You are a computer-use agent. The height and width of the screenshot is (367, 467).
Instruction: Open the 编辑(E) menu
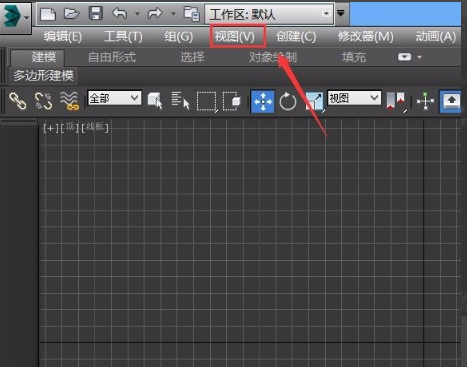pyautogui.click(x=63, y=36)
